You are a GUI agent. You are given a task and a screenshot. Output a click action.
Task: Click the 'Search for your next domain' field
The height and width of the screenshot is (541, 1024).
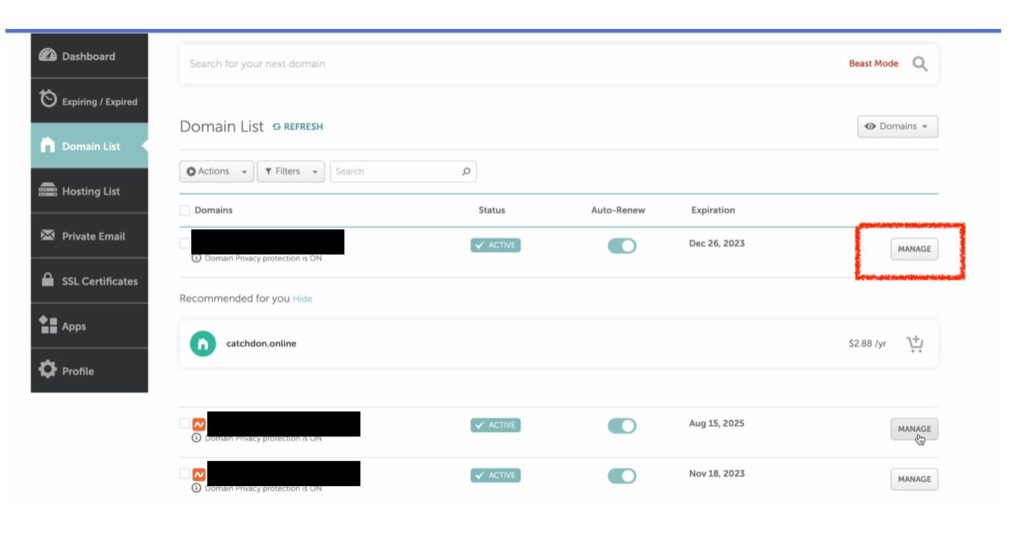[500, 64]
